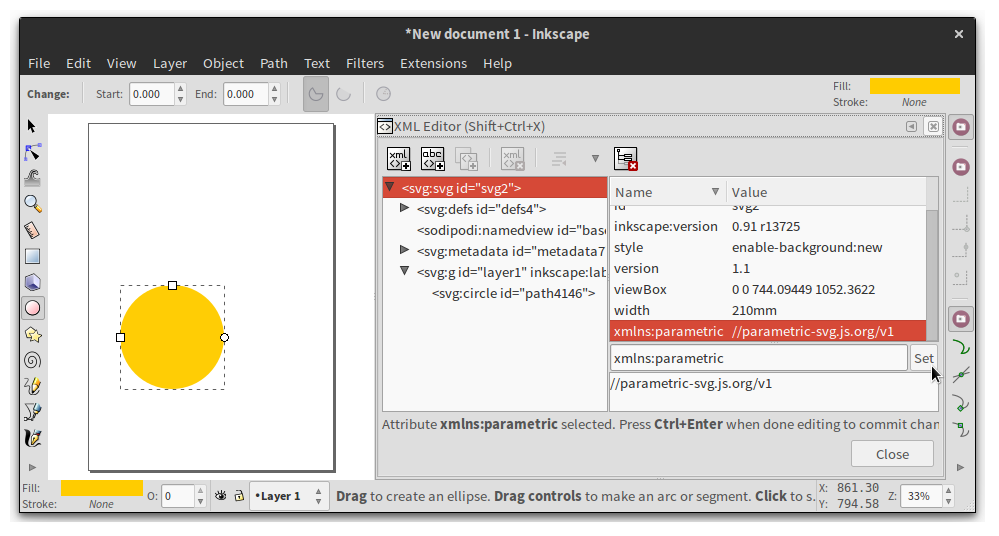This screenshot has width=999, height=536.
Task: Select the Pencil freehand tool
Action: pos(32,386)
